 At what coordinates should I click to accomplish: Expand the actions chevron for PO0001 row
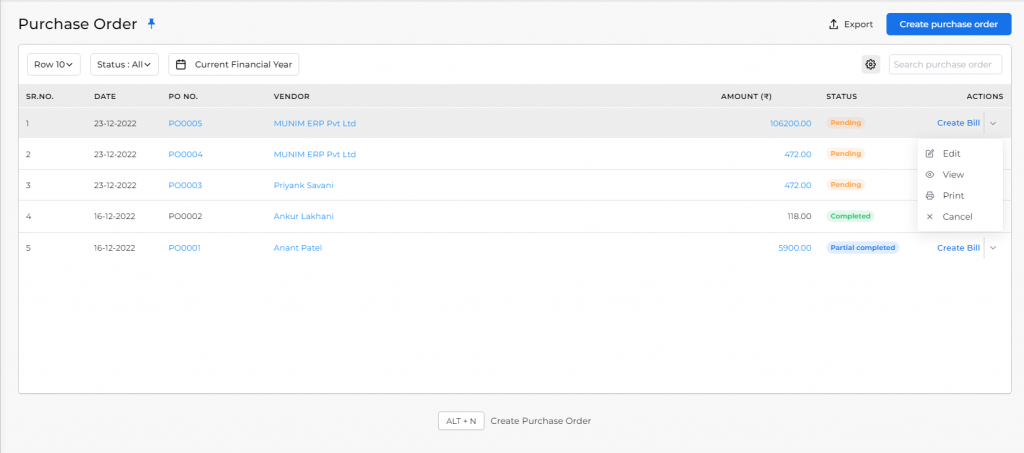[x=993, y=248]
